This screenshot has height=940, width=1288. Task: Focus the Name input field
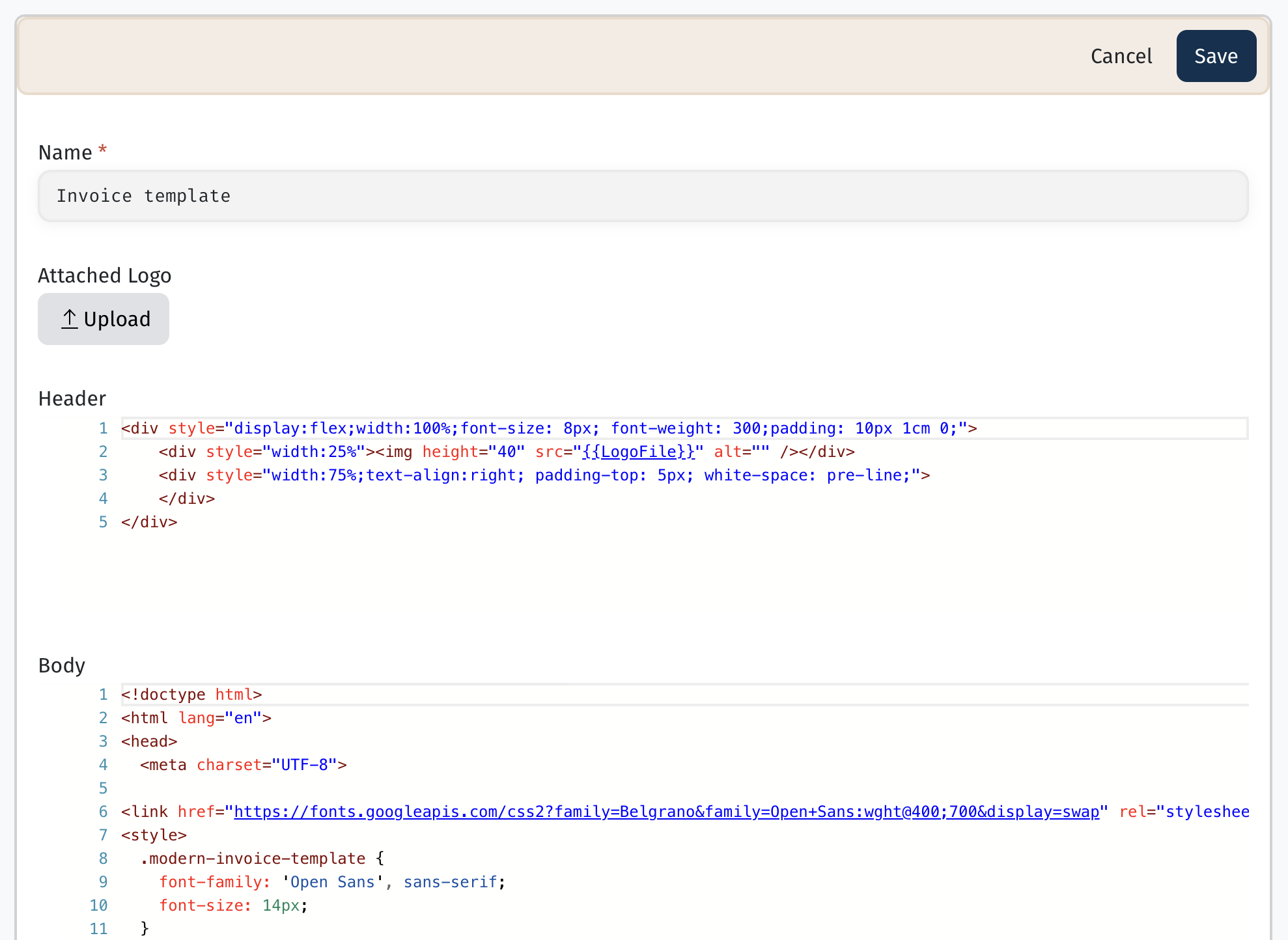point(643,196)
